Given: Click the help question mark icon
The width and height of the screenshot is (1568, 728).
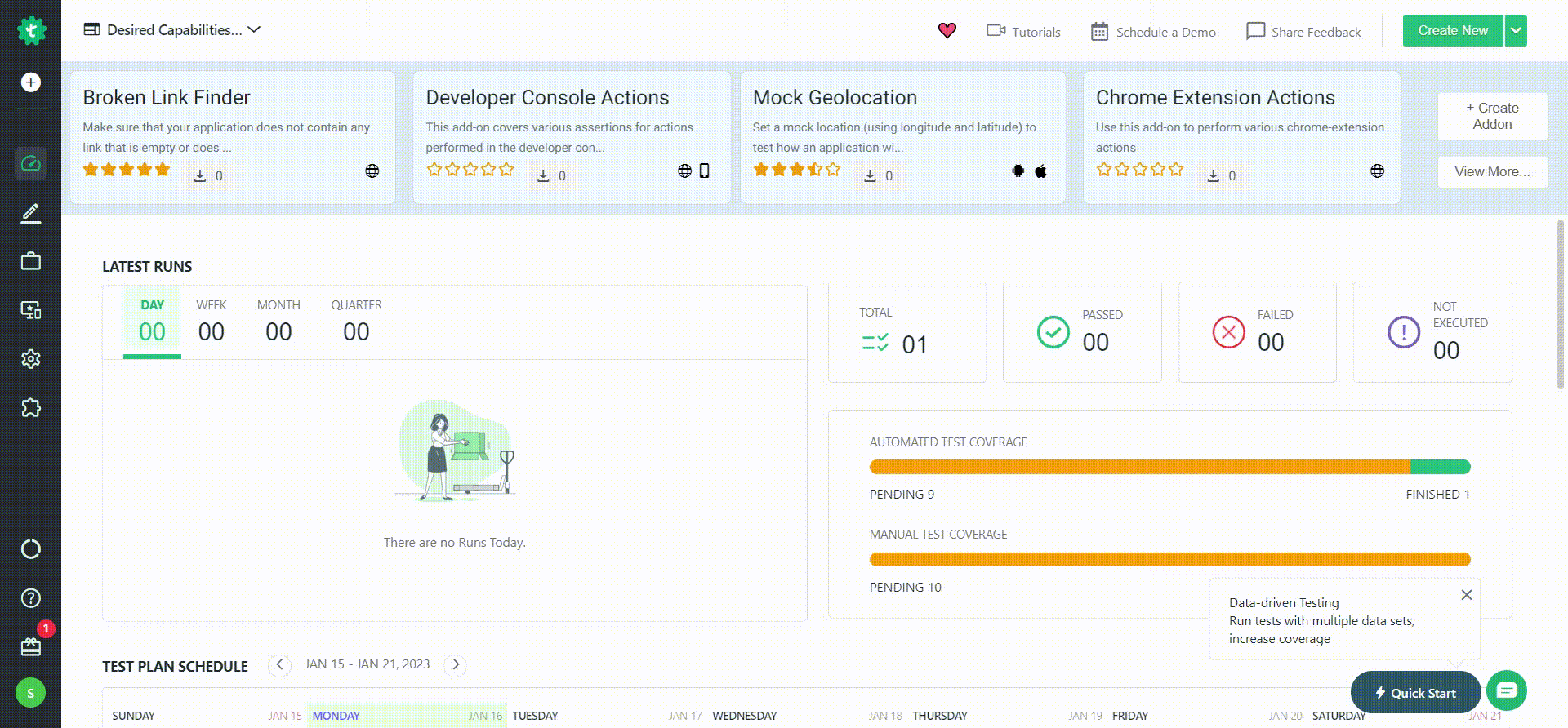Looking at the screenshot, I should (x=31, y=598).
